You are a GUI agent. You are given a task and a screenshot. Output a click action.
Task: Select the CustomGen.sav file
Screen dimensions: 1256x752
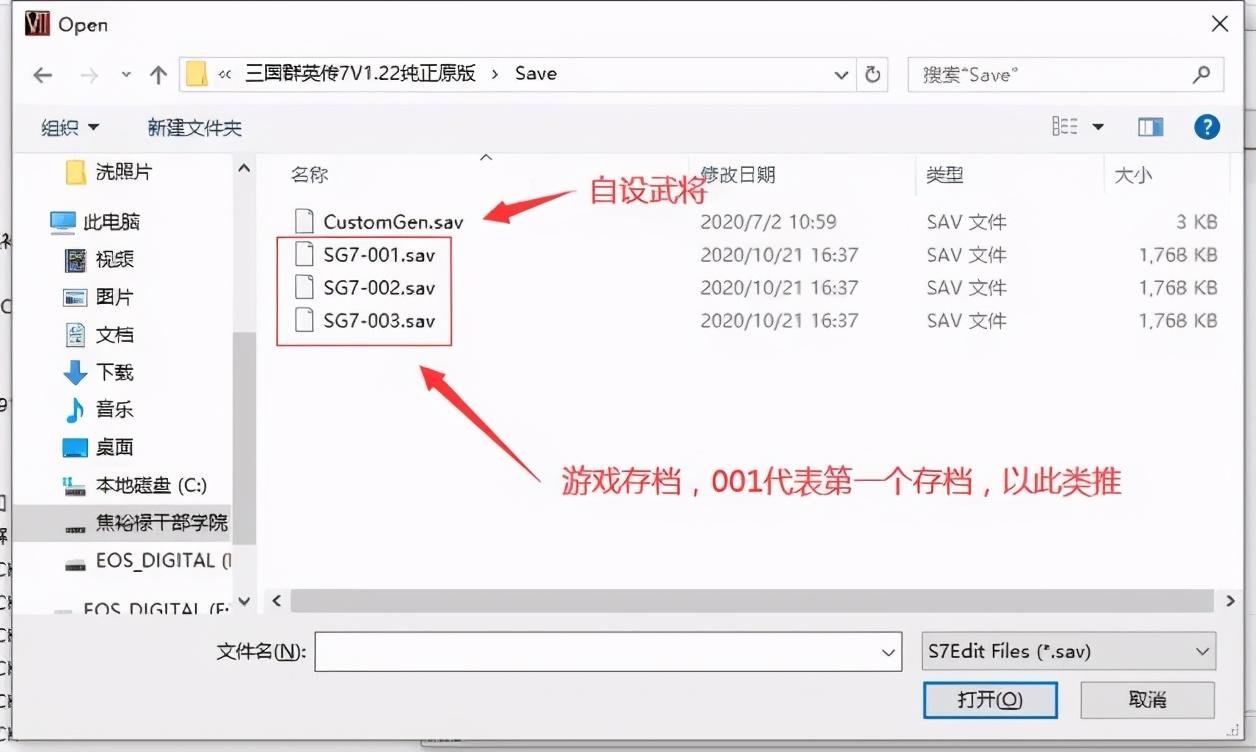(x=393, y=222)
